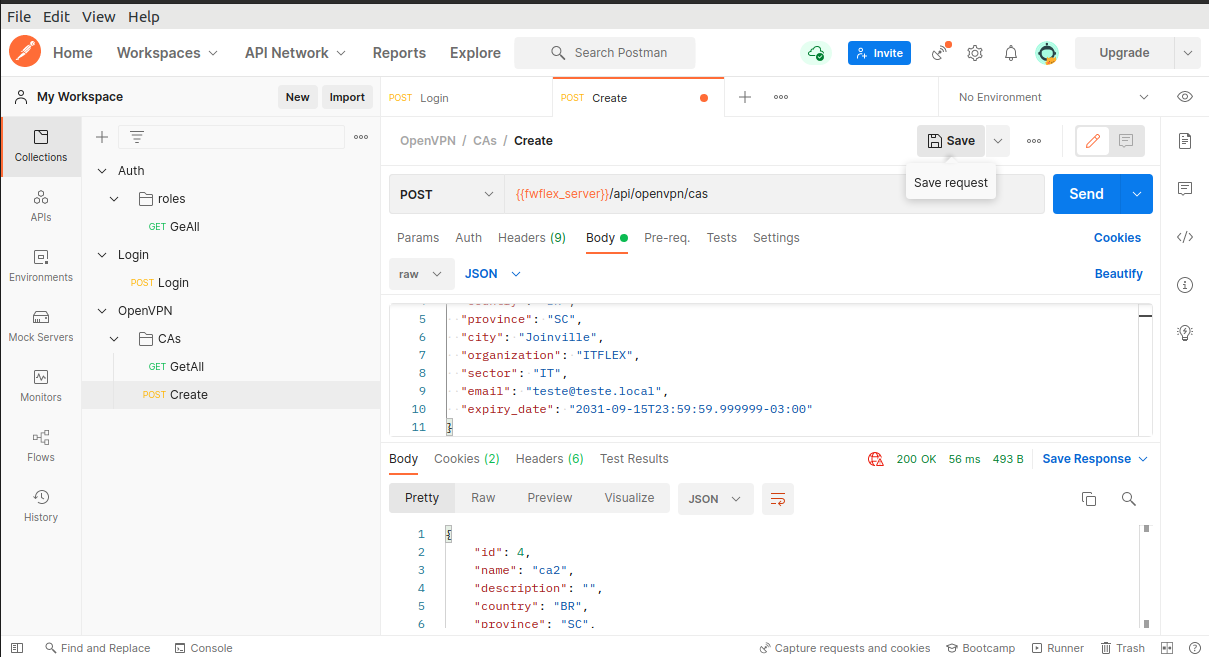Collapse the roles folder
Viewport: 1209px width, 657px height.
click(115, 199)
